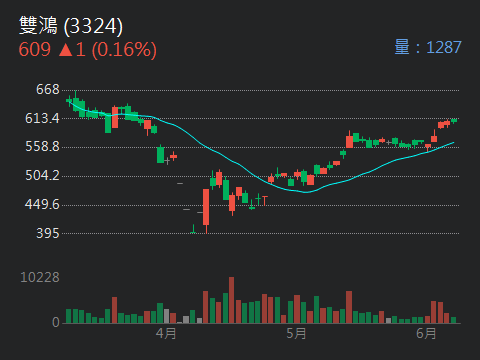Click the last green candlestick on the right
Image resolution: width=480 pixels, height=360 pixels.
coord(454,120)
